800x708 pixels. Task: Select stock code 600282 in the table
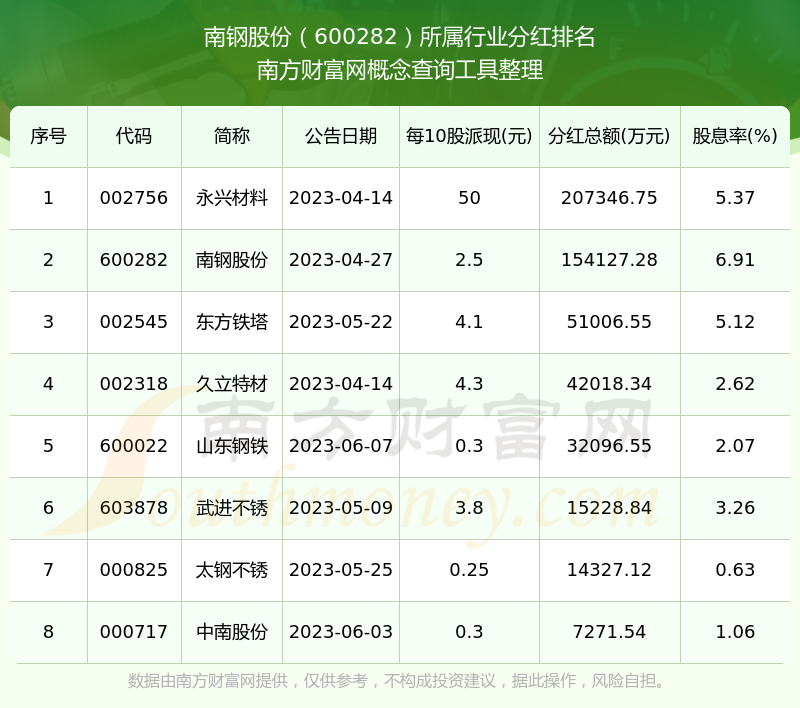pyautogui.click(x=134, y=260)
